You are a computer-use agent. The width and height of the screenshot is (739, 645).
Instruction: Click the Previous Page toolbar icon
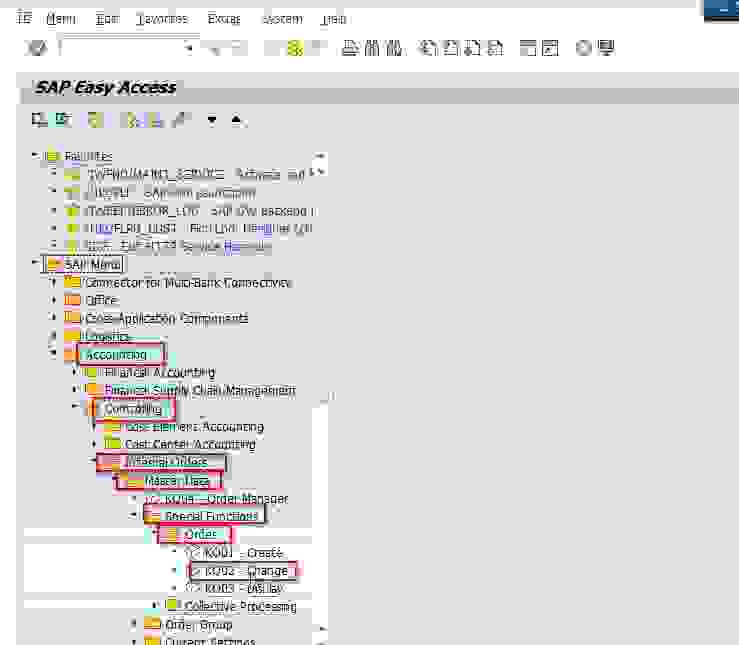(451, 48)
